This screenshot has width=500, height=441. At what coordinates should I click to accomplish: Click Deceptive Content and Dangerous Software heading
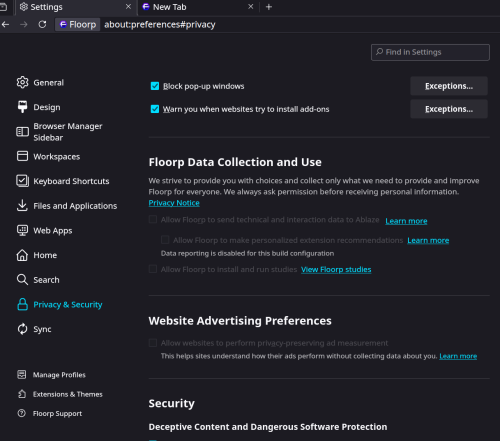(268, 427)
